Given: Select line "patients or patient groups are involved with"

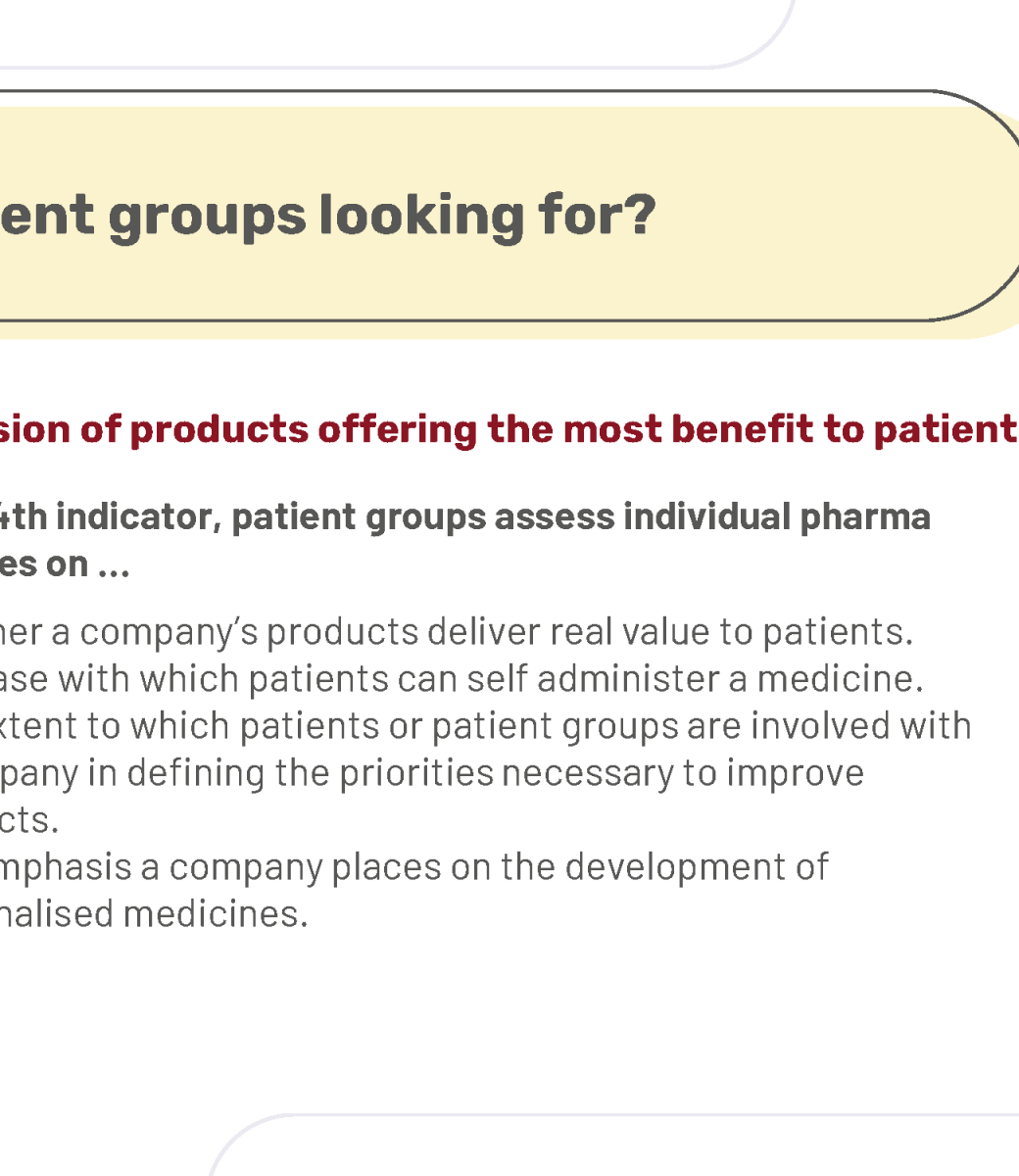Looking at the screenshot, I should click(x=606, y=726).
